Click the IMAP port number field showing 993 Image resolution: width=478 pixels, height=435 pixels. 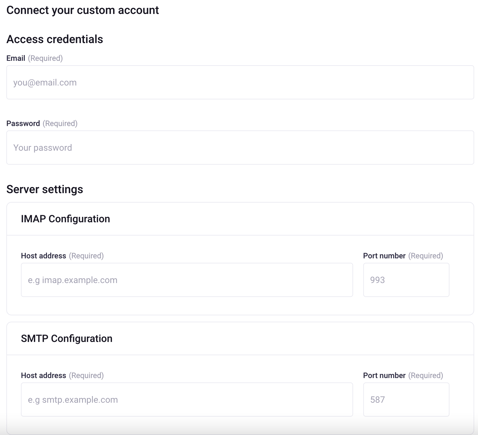[x=406, y=280]
